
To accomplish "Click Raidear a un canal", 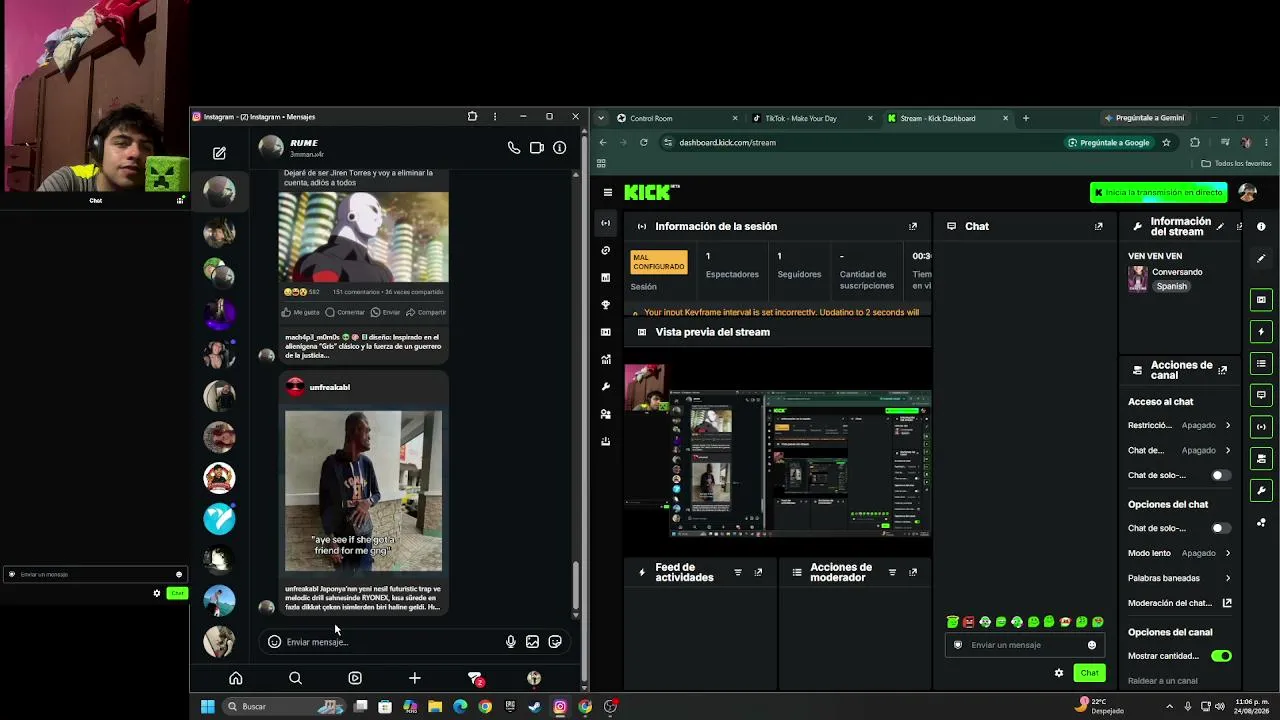I will click(x=1162, y=681).
